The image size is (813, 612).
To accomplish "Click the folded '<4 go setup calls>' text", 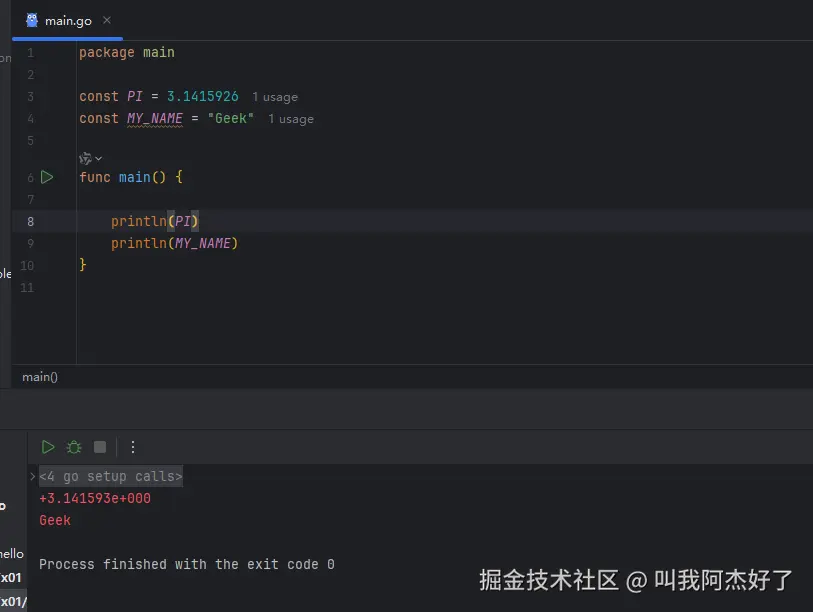I will tap(111, 477).
